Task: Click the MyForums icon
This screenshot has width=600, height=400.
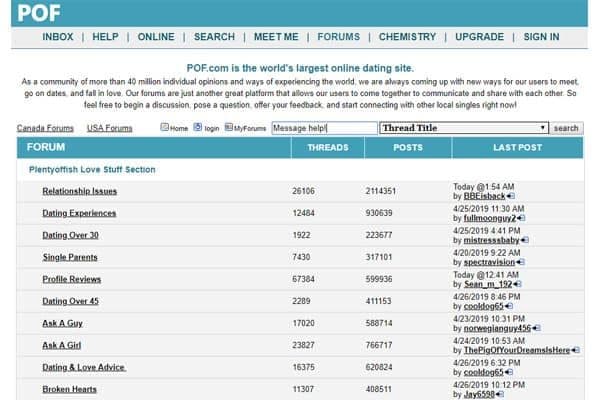Action: [229, 128]
